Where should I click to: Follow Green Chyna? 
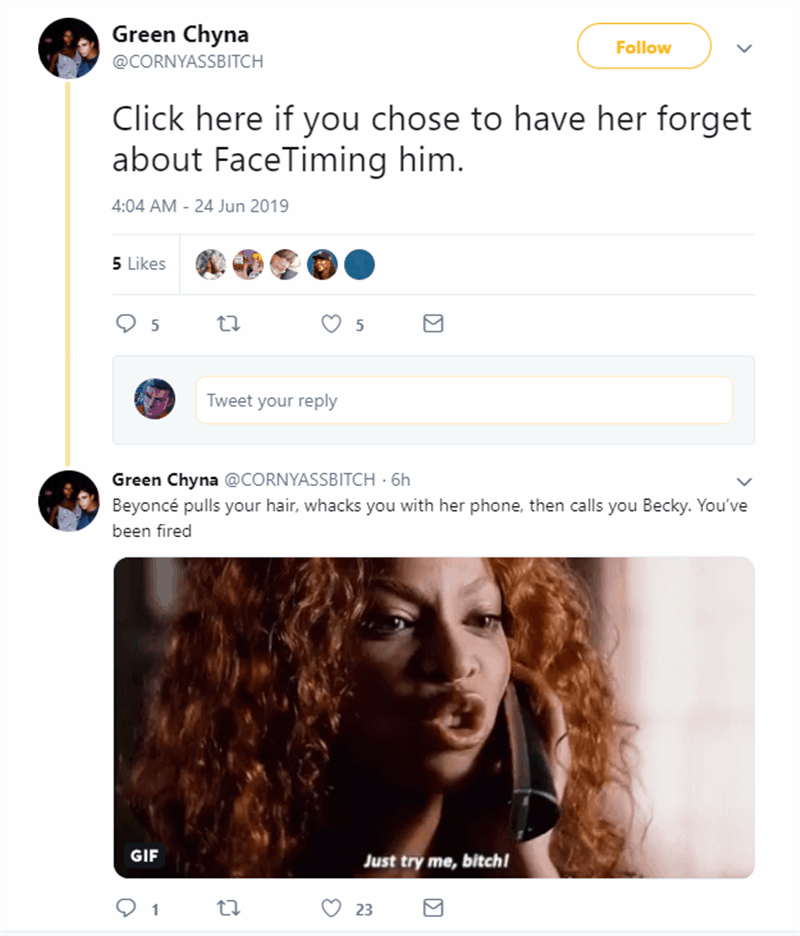pyautogui.click(x=643, y=47)
